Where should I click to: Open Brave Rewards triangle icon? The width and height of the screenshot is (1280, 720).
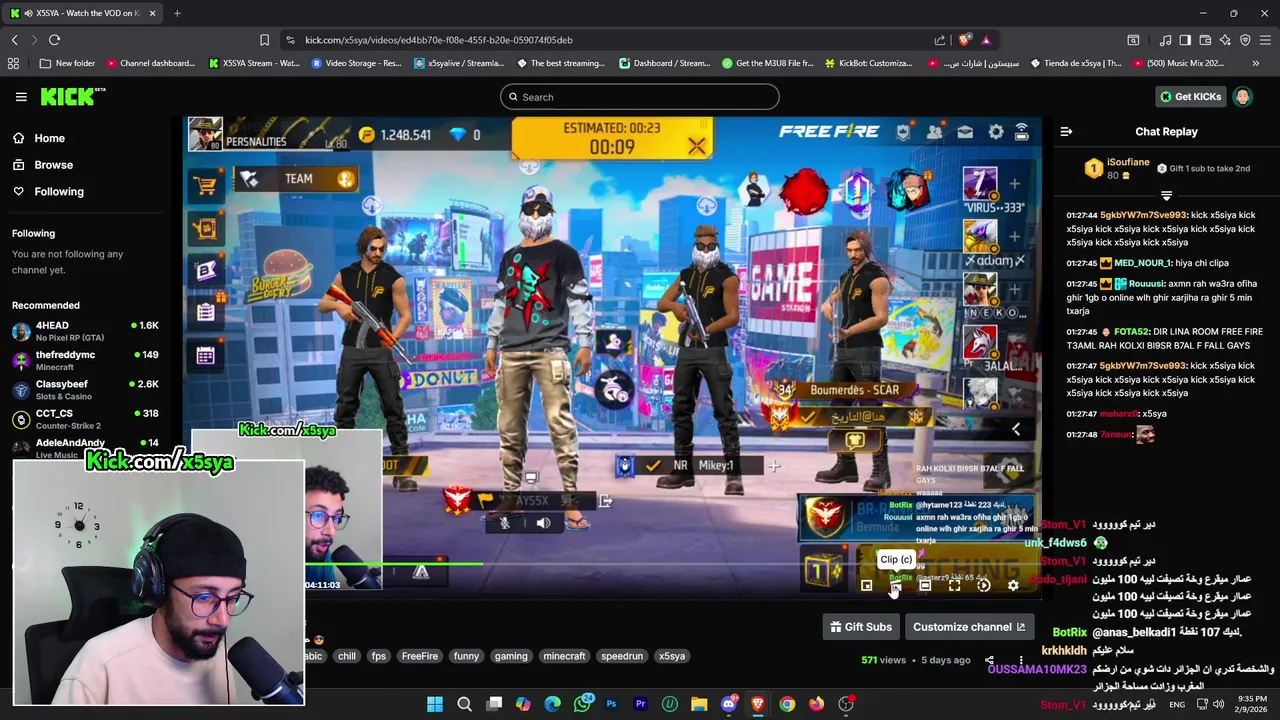coord(986,40)
